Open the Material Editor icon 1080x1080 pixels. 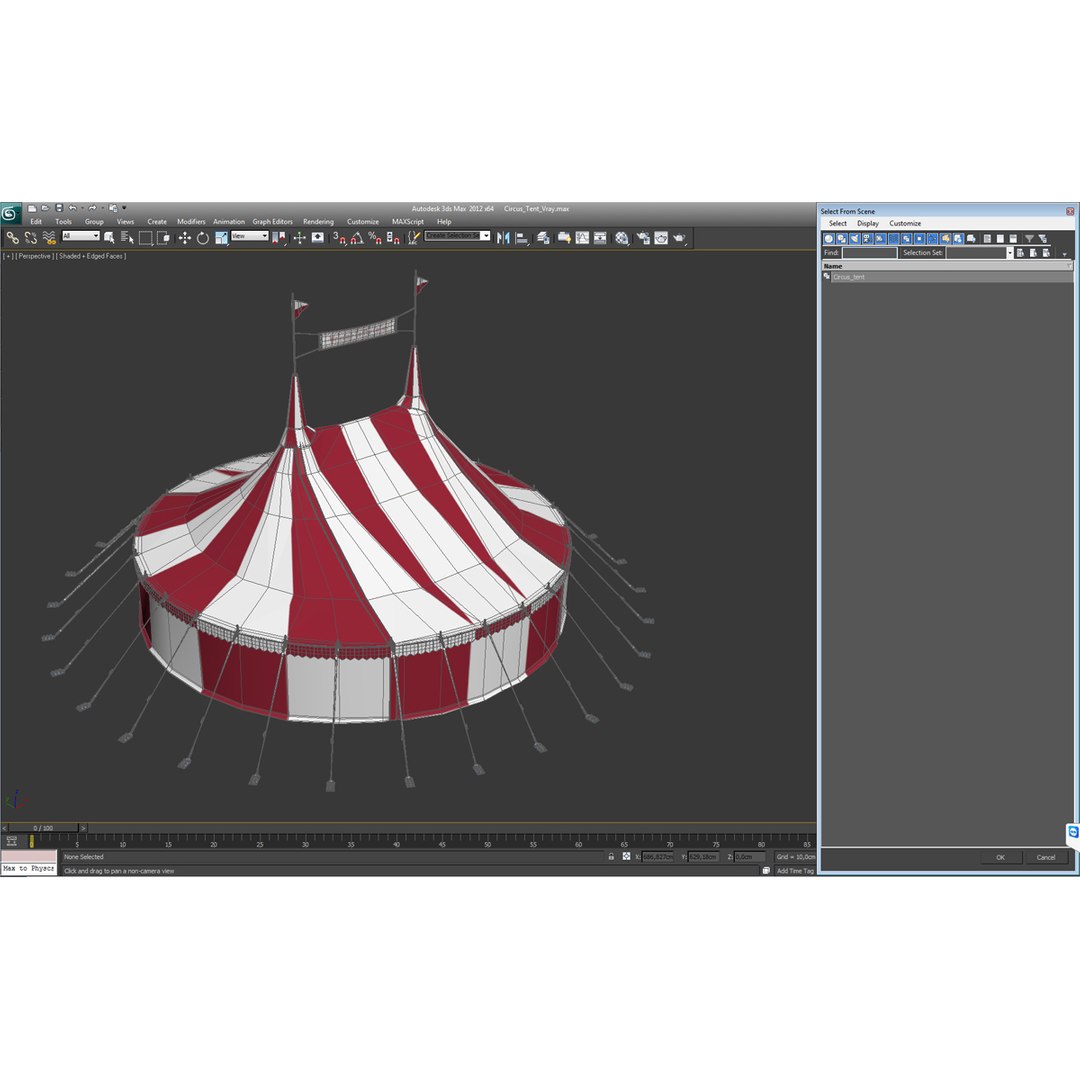tap(622, 238)
